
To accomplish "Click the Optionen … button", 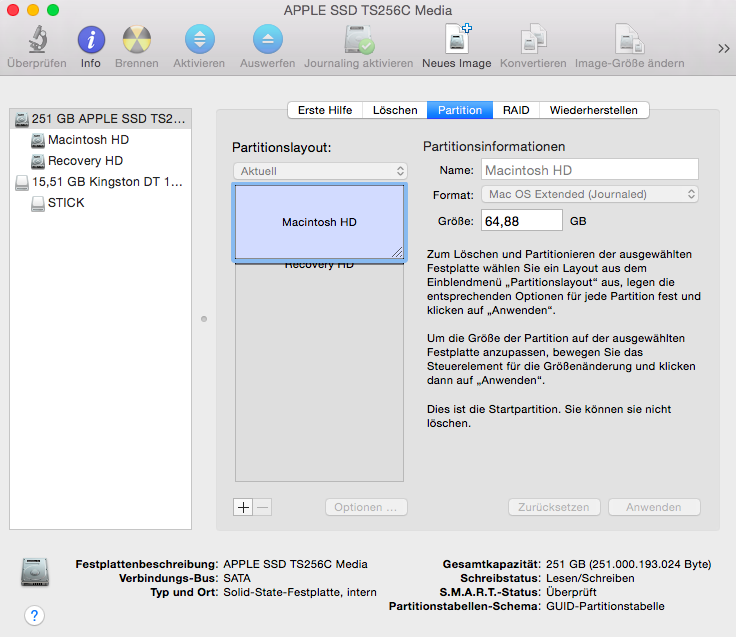I will [366, 507].
